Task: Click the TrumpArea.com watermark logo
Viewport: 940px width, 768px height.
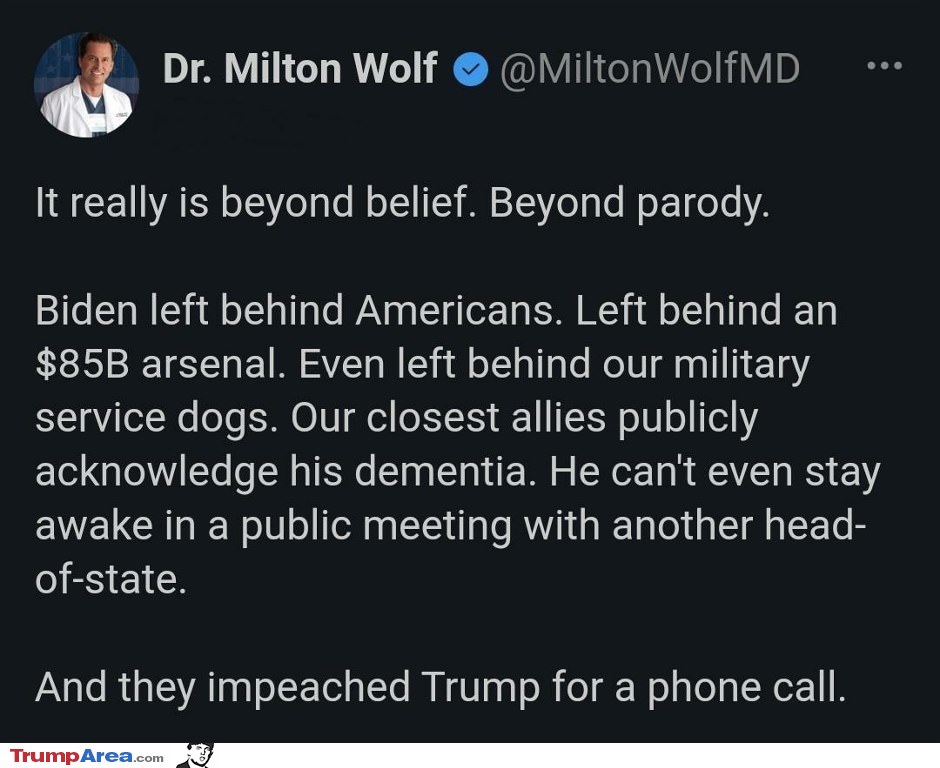Action: pos(87,756)
